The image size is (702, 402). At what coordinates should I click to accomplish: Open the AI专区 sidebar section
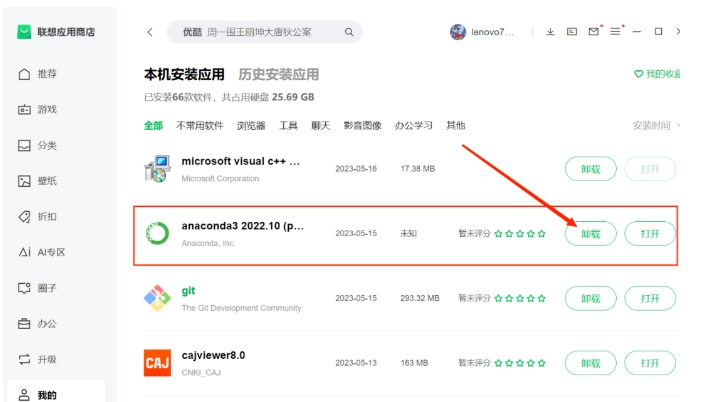point(42,252)
